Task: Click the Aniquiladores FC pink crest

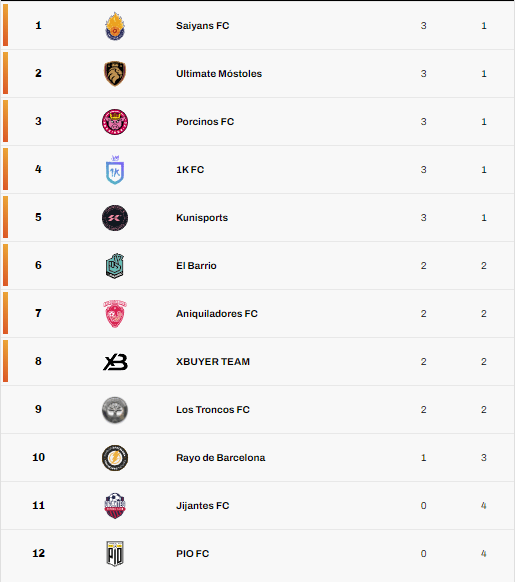Action: 115,314
